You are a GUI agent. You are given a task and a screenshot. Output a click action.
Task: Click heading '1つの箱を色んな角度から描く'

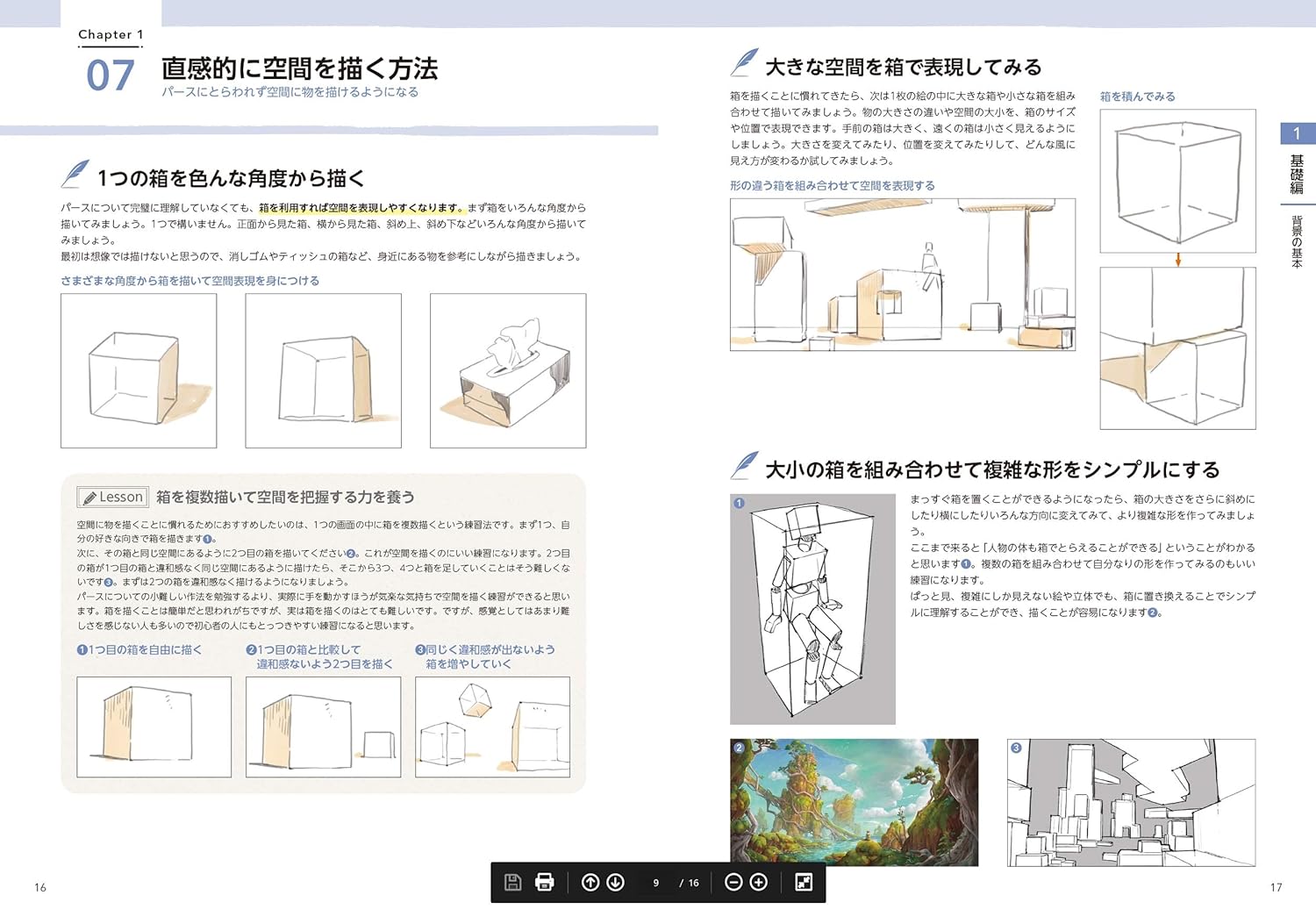point(231,178)
